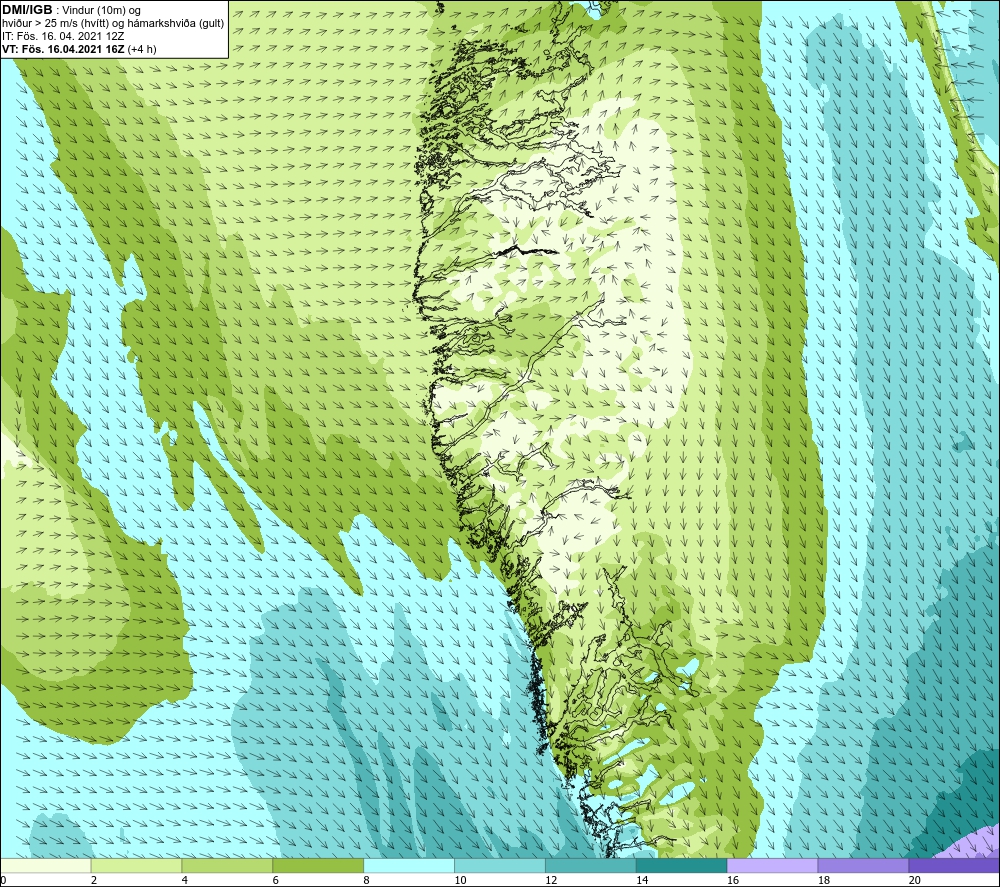Click the 8–10 m/s light cyan legend swatch
1000x887 pixels.
click(x=409, y=865)
